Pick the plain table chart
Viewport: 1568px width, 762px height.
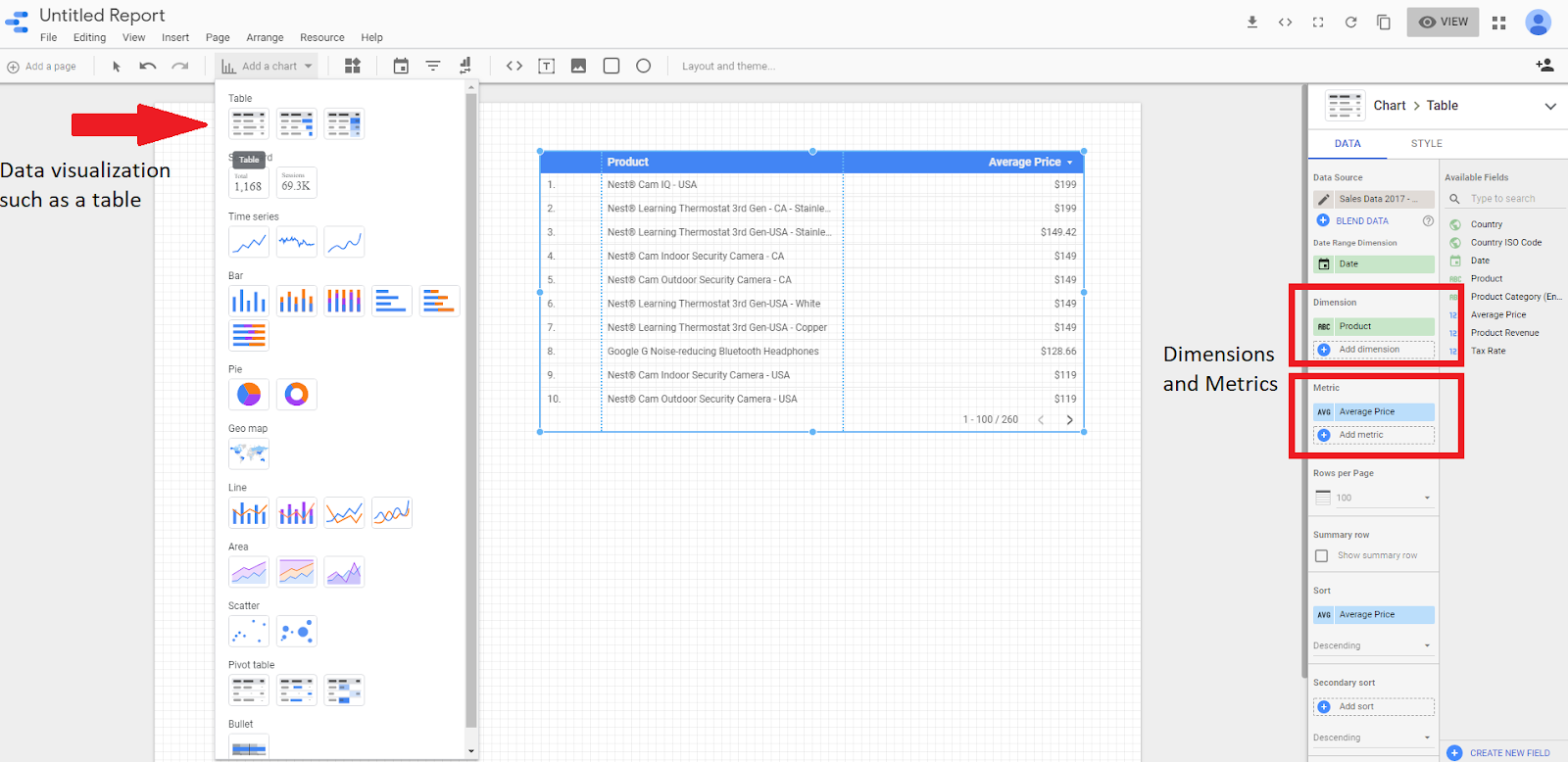click(x=249, y=123)
